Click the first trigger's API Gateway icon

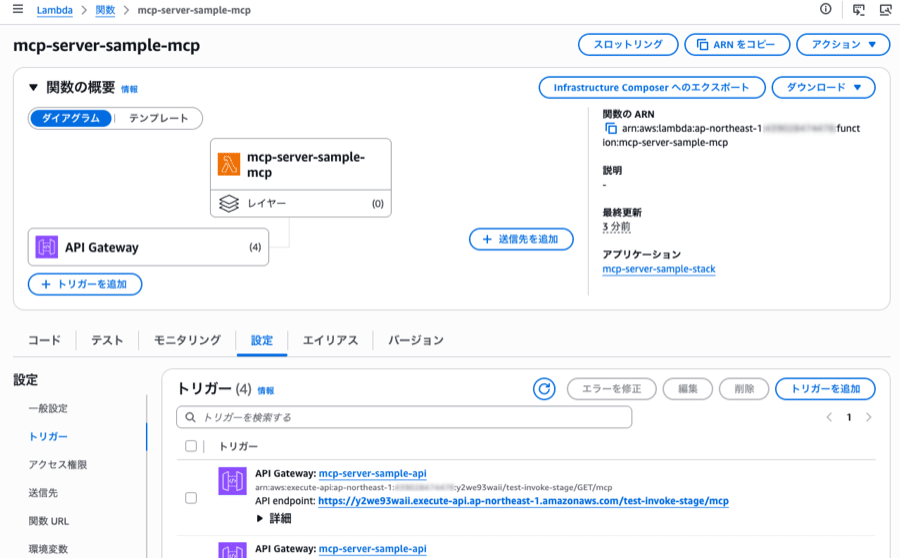point(232,481)
